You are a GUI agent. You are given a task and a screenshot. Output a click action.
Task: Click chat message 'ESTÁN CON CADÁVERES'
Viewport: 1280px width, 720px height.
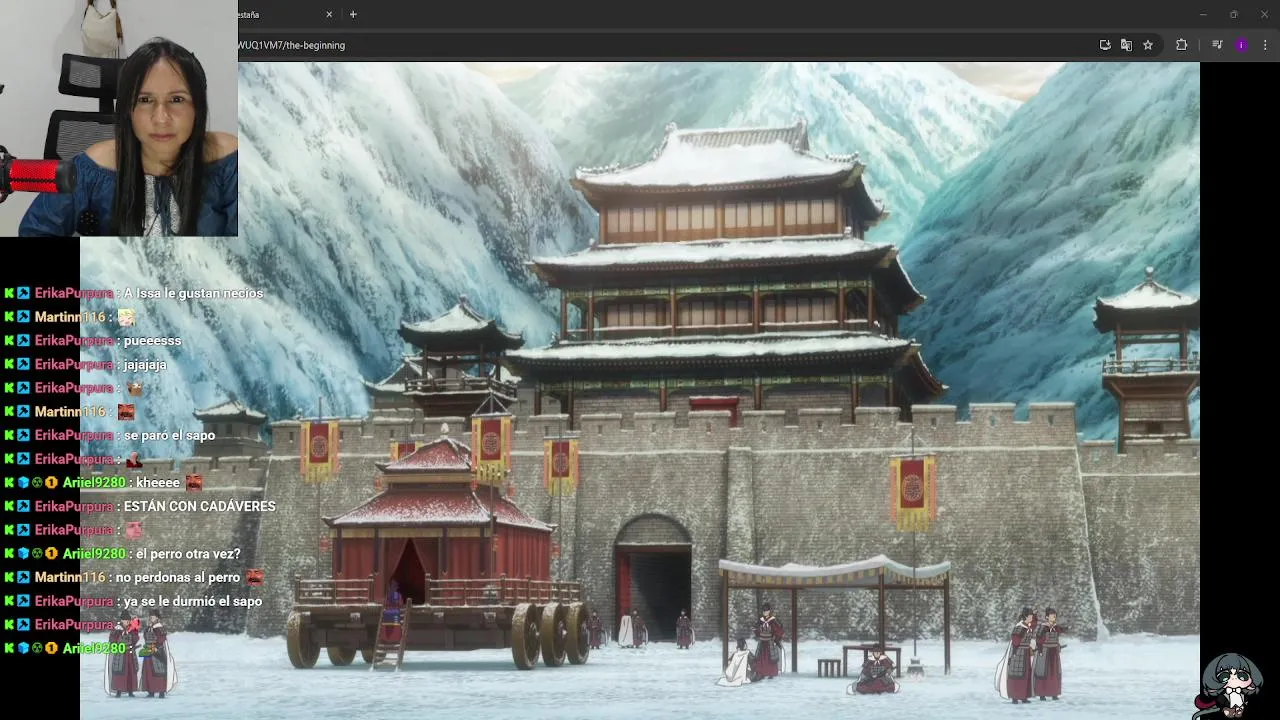click(199, 507)
